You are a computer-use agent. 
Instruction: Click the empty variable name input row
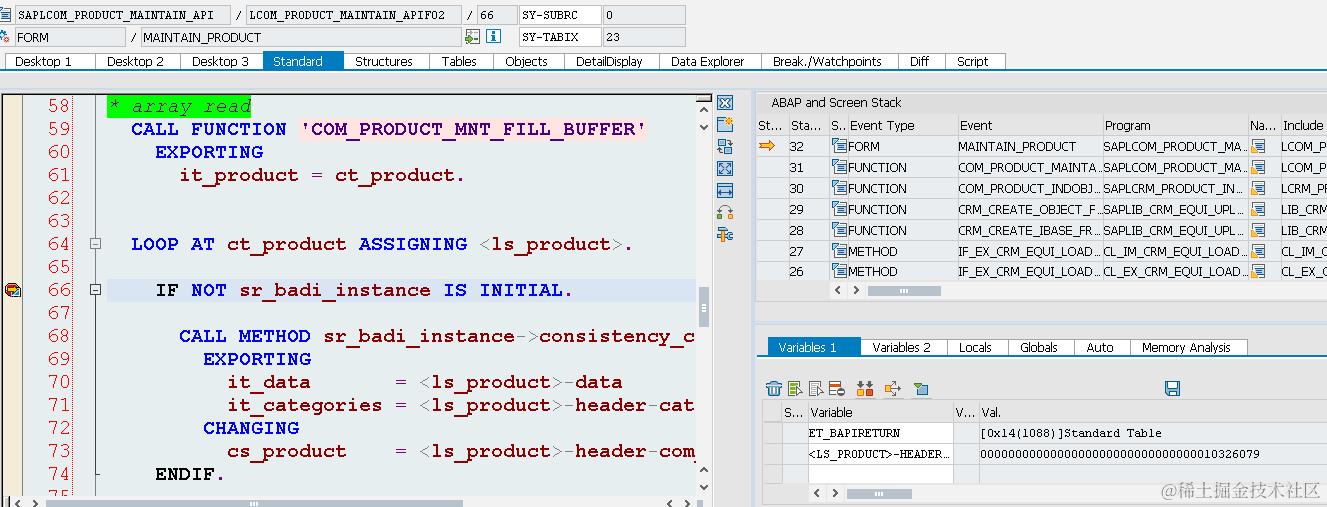tap(880, 473)
